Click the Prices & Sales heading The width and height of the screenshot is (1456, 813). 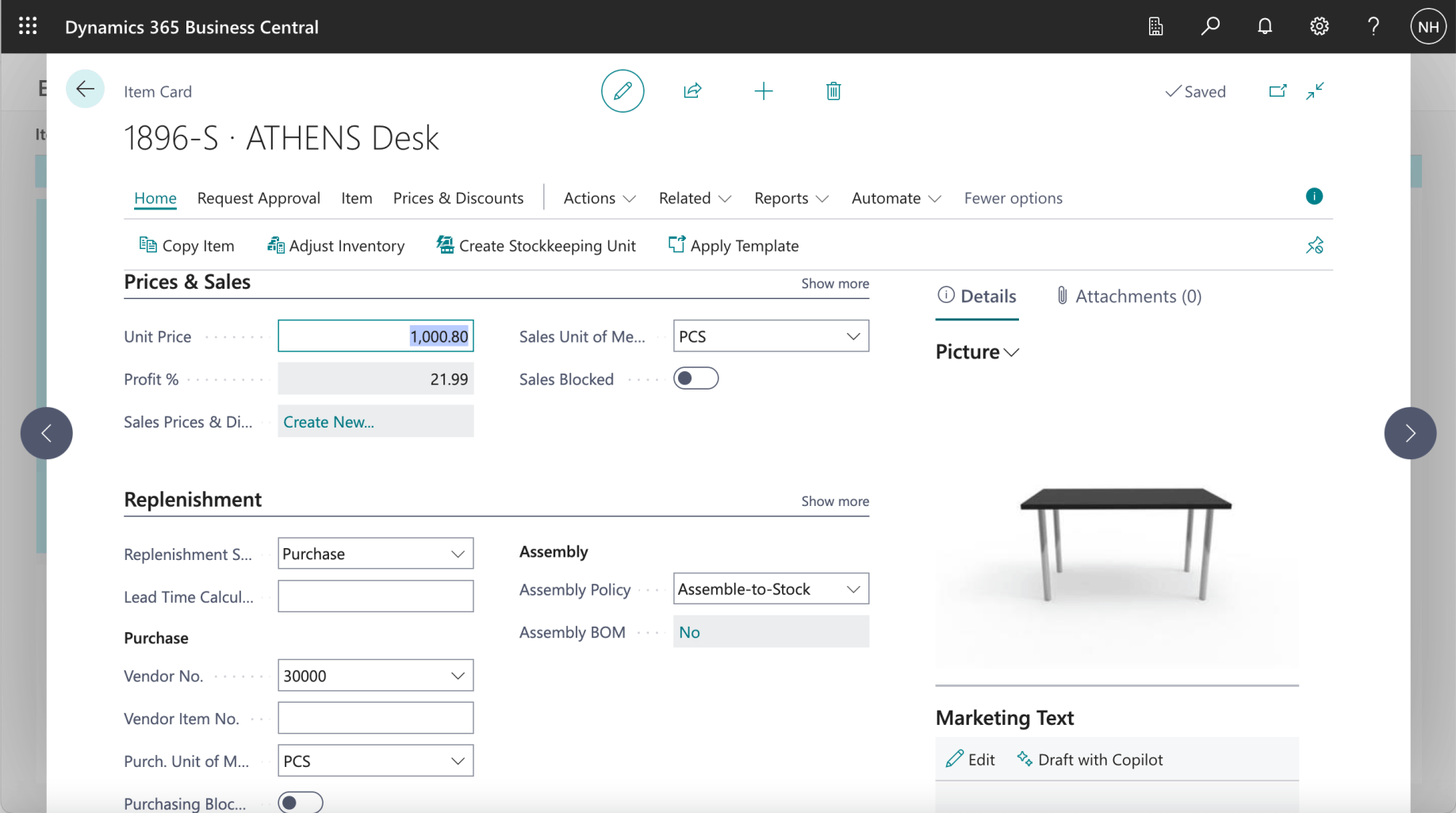[x=187, y=282]
